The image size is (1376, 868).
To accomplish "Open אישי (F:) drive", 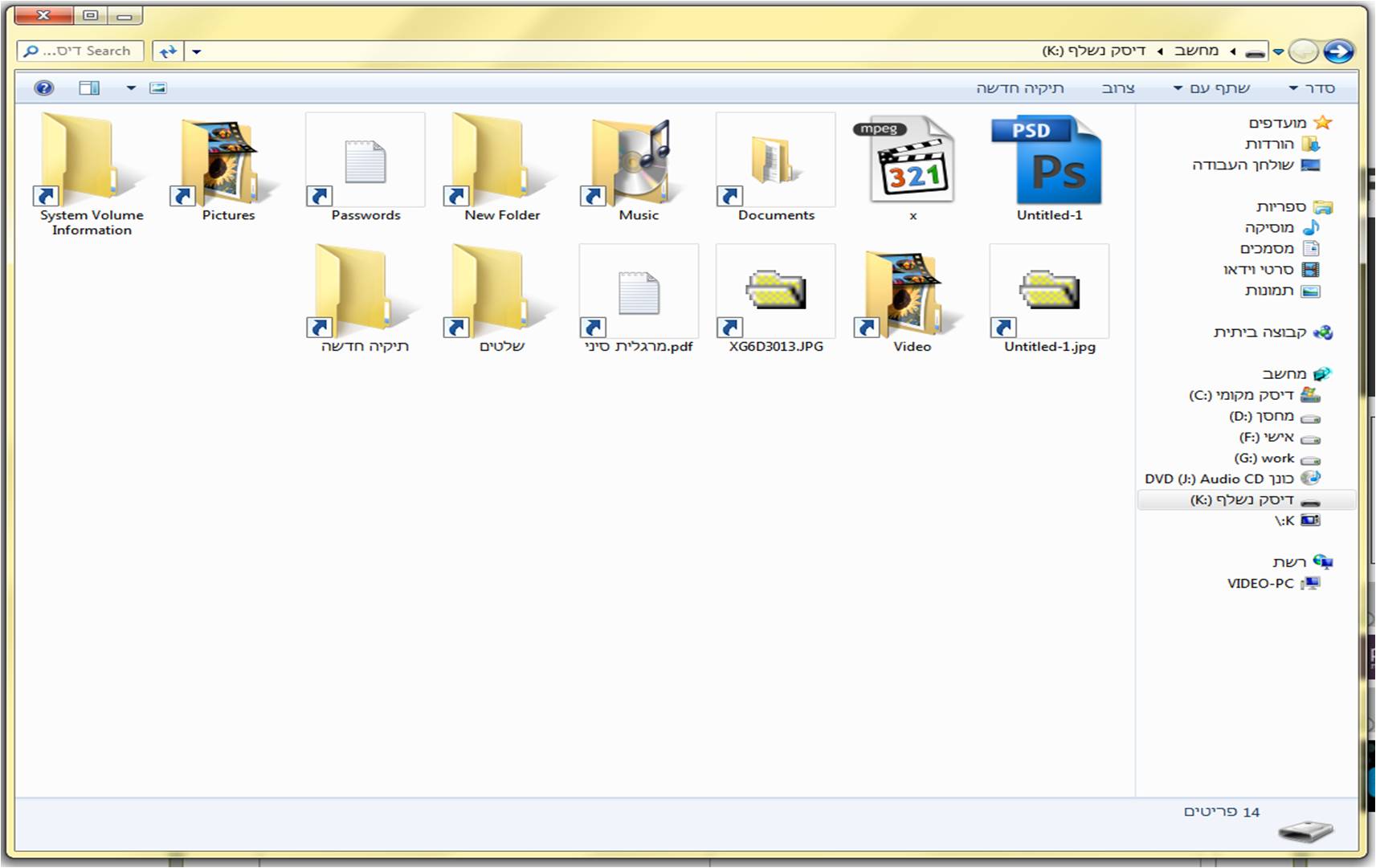I will (1279, 437).
